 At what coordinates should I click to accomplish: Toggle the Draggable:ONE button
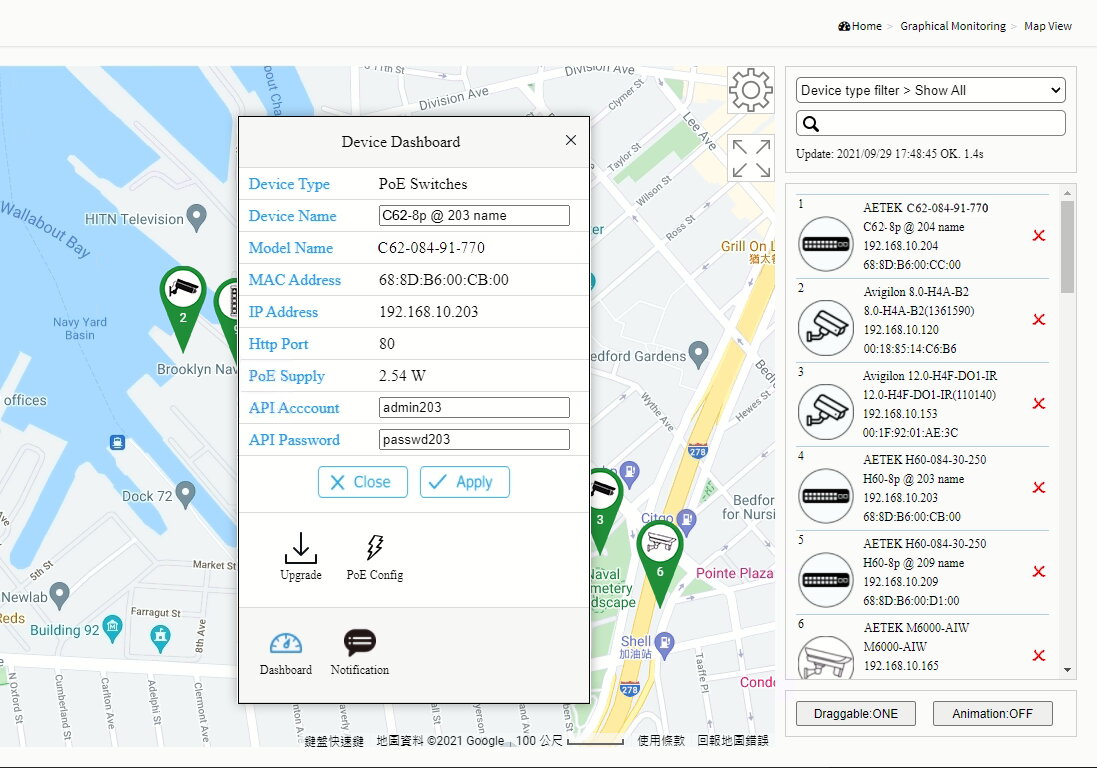(x=856, y=713)
